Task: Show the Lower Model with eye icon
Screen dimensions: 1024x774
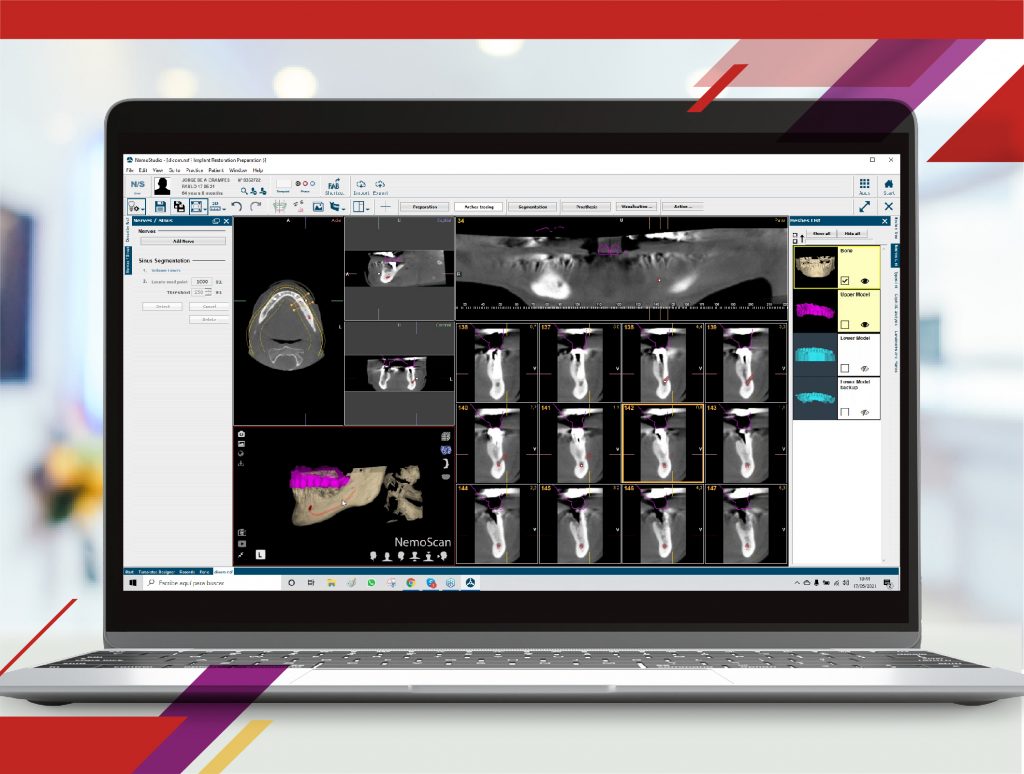Action: (x=865, y=368)
